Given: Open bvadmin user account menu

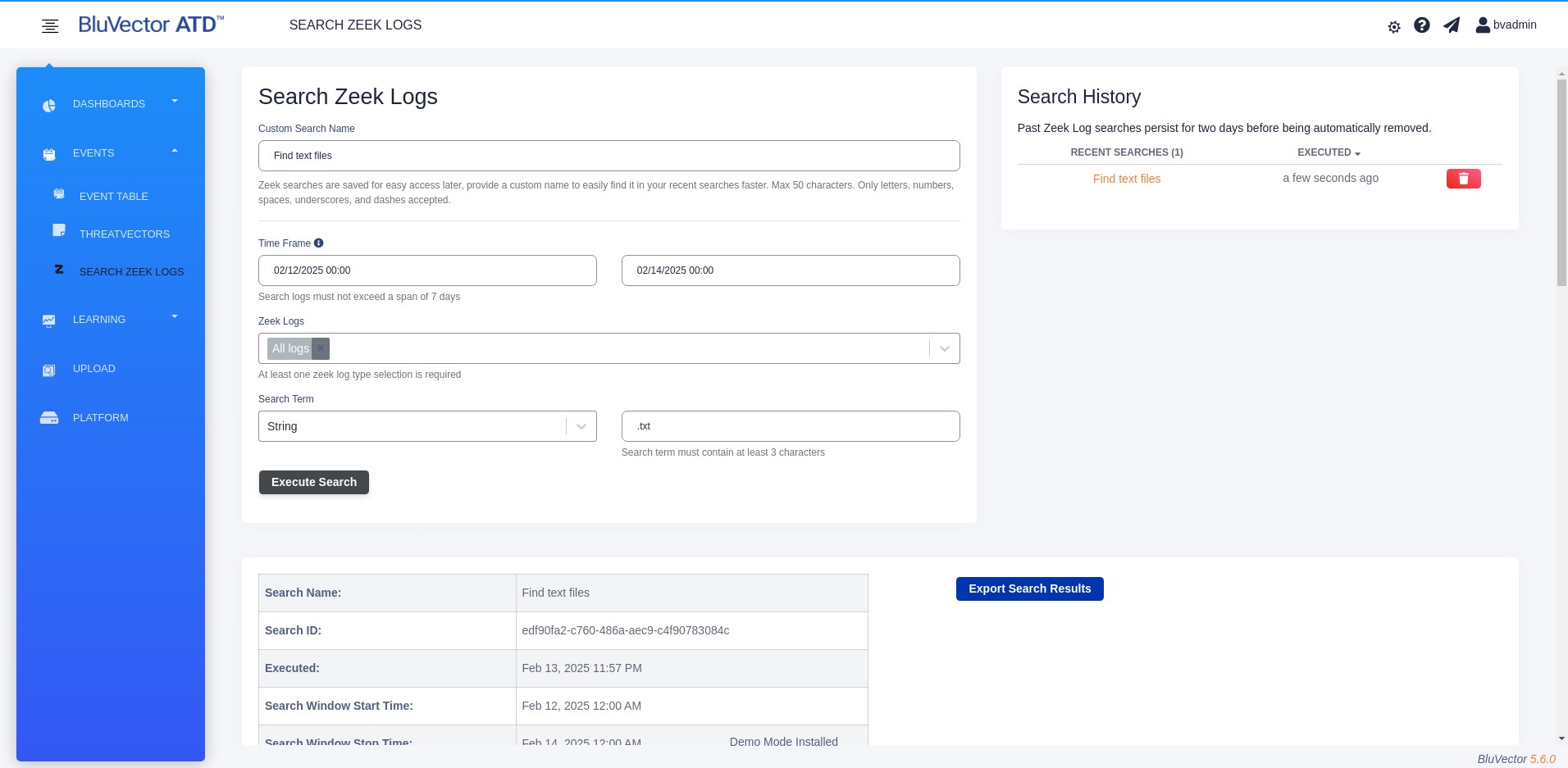Looking at the screenshot, I should pyautogui.click(x=1506, y=25).
